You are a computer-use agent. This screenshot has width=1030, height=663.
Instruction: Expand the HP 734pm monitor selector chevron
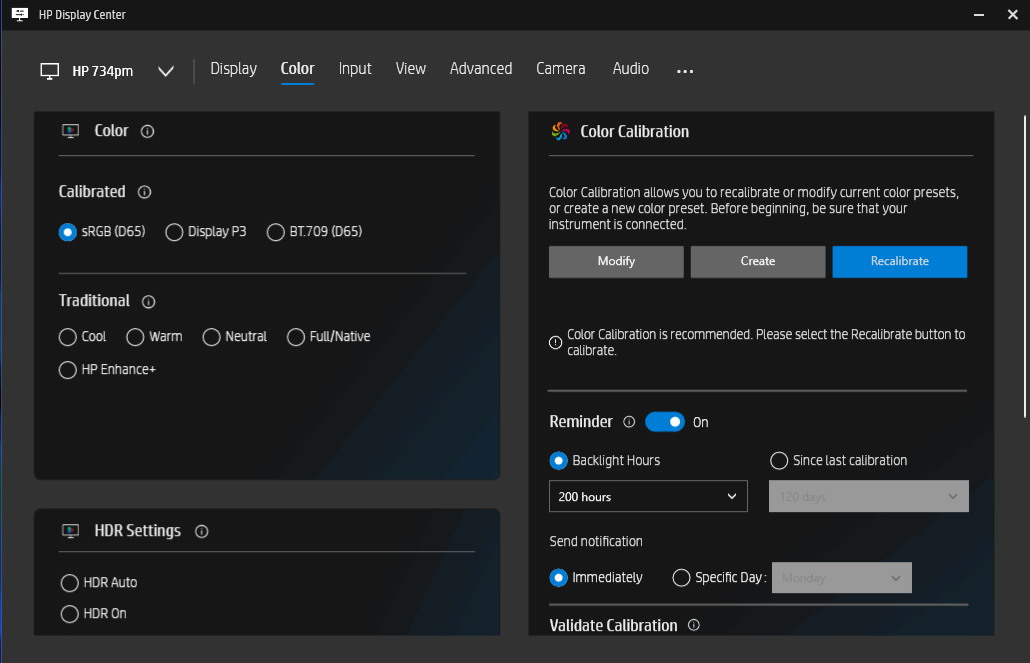[x=166, y=71]
